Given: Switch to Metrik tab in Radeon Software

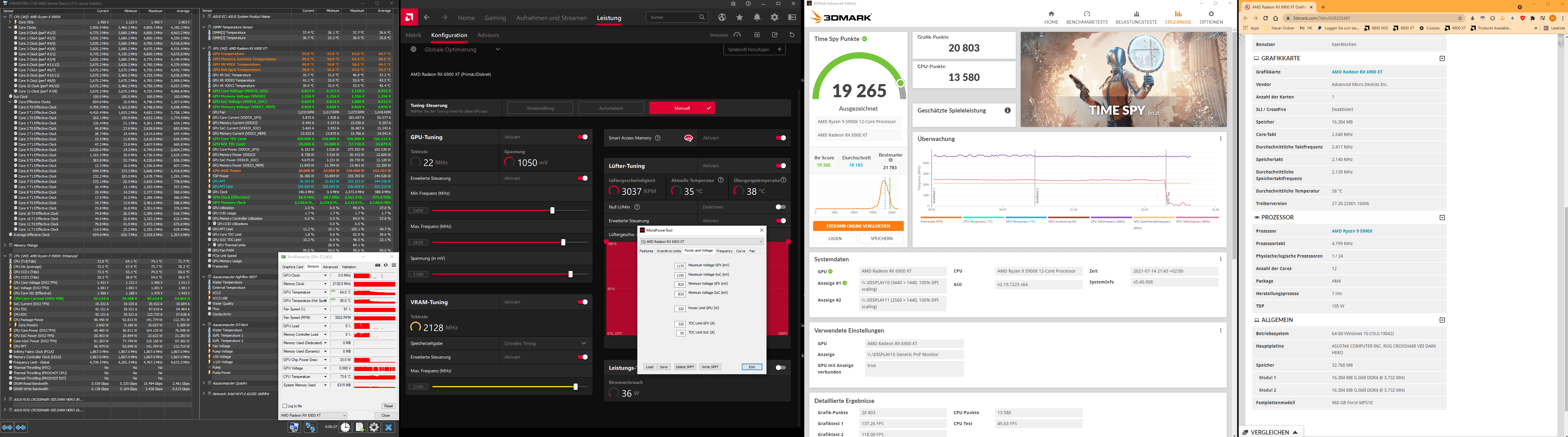Looking at the screenshot, I should click(413, 35).
